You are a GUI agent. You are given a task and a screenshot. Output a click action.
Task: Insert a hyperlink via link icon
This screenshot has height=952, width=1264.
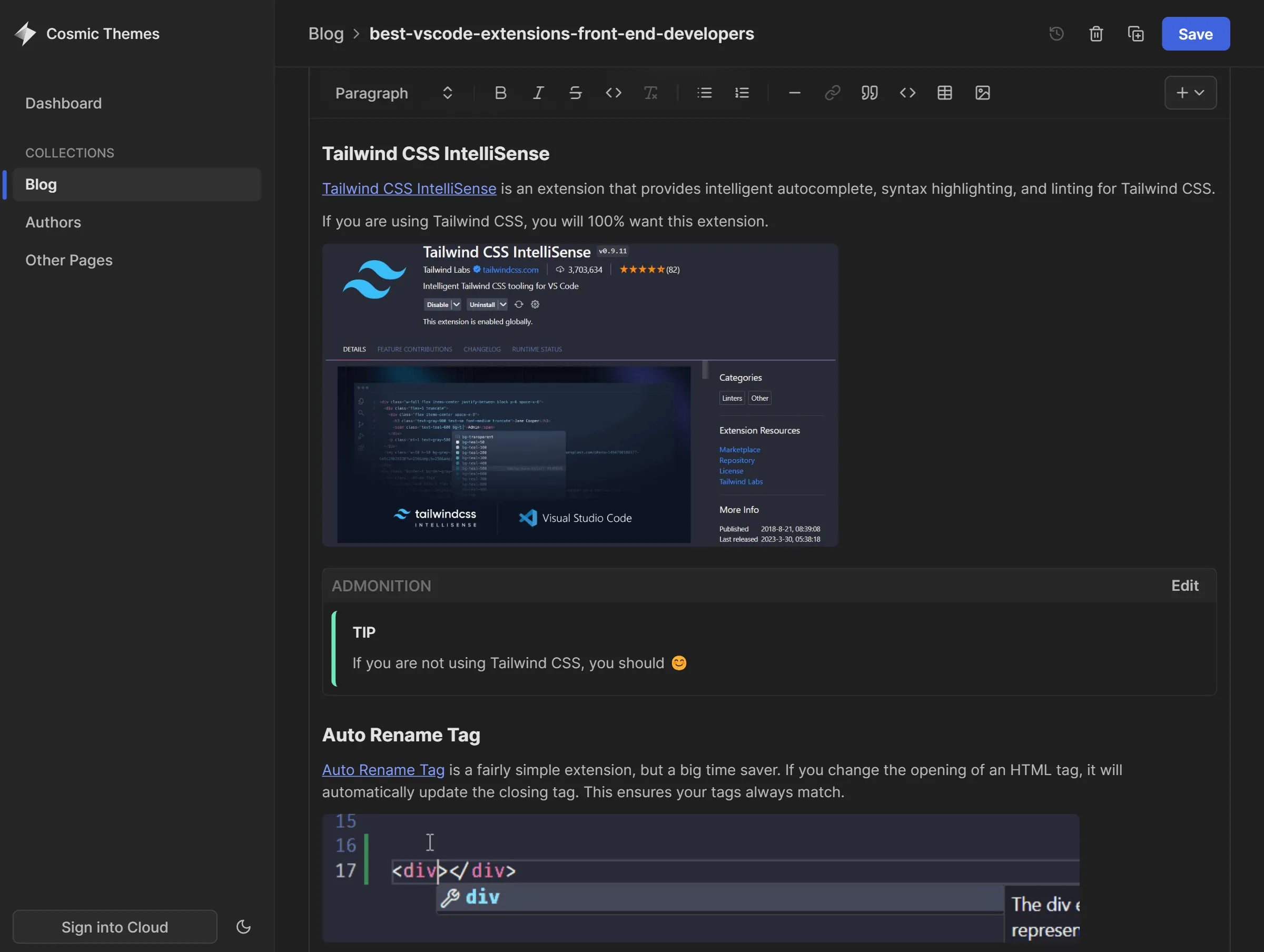click(x=832, y=93)
